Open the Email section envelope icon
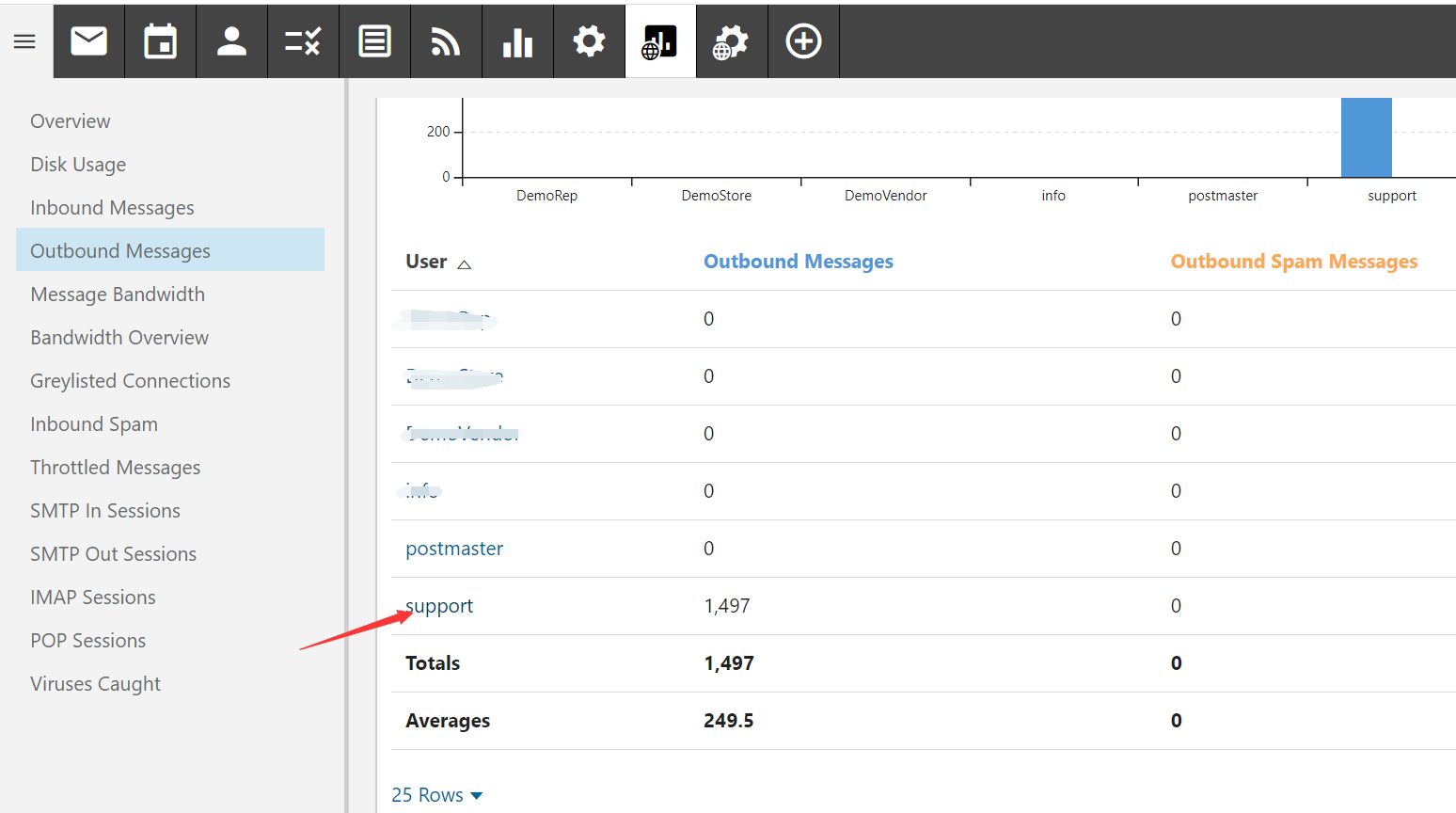Screen dimensions: 1456x813 pos(88,40)
